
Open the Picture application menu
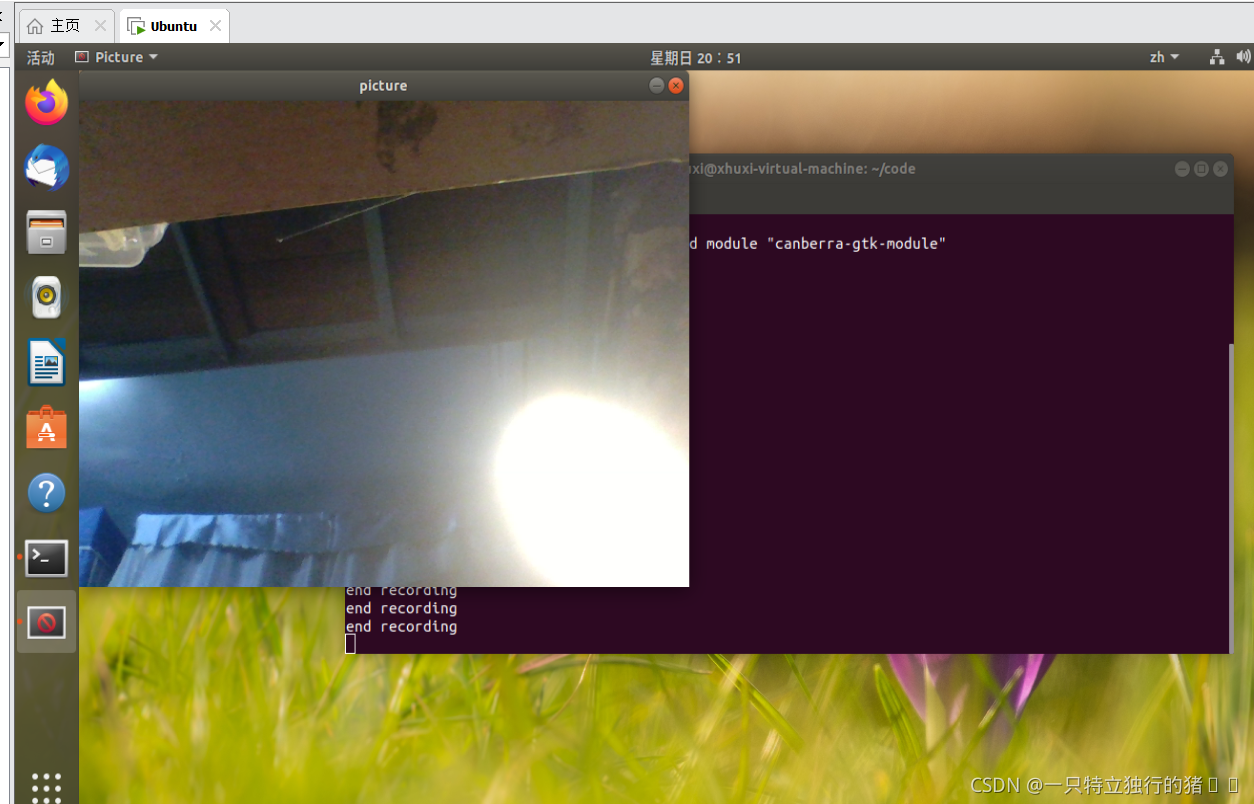point(117,57)
